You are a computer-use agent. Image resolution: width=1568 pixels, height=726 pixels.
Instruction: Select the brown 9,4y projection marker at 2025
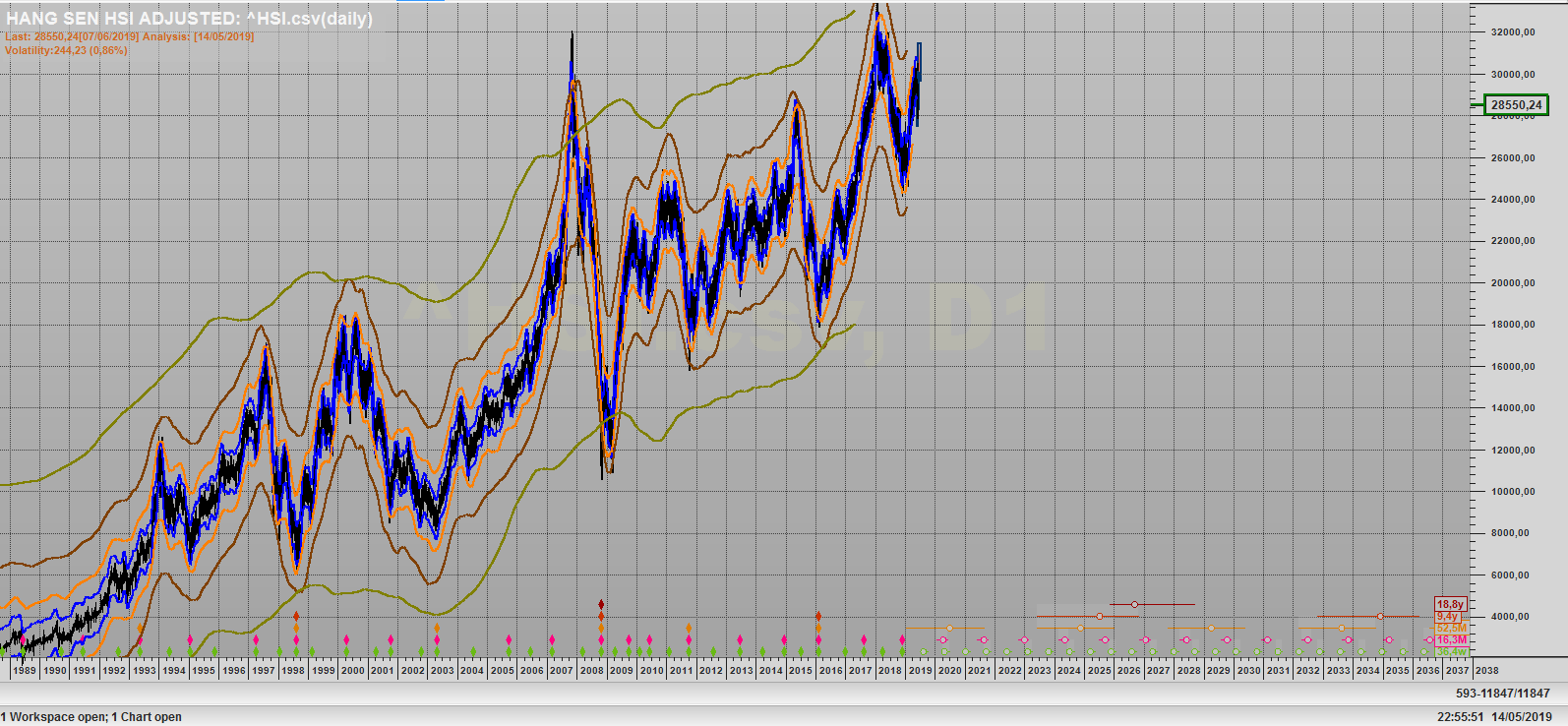coord(1099,616)
